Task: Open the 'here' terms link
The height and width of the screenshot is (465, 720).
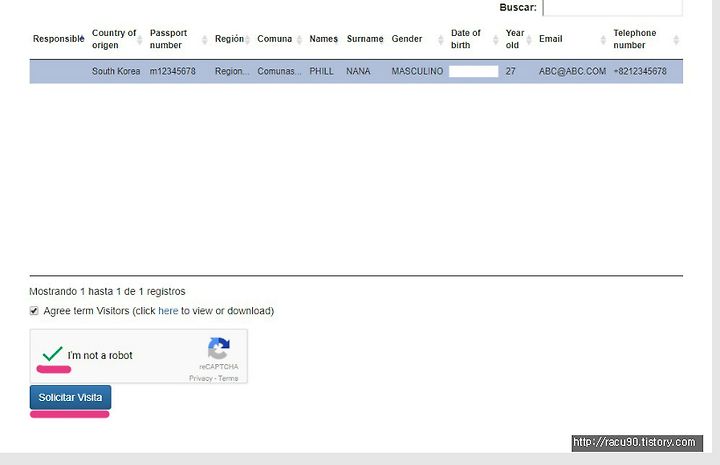Action: pyautogui.click(x=168, y=311)
